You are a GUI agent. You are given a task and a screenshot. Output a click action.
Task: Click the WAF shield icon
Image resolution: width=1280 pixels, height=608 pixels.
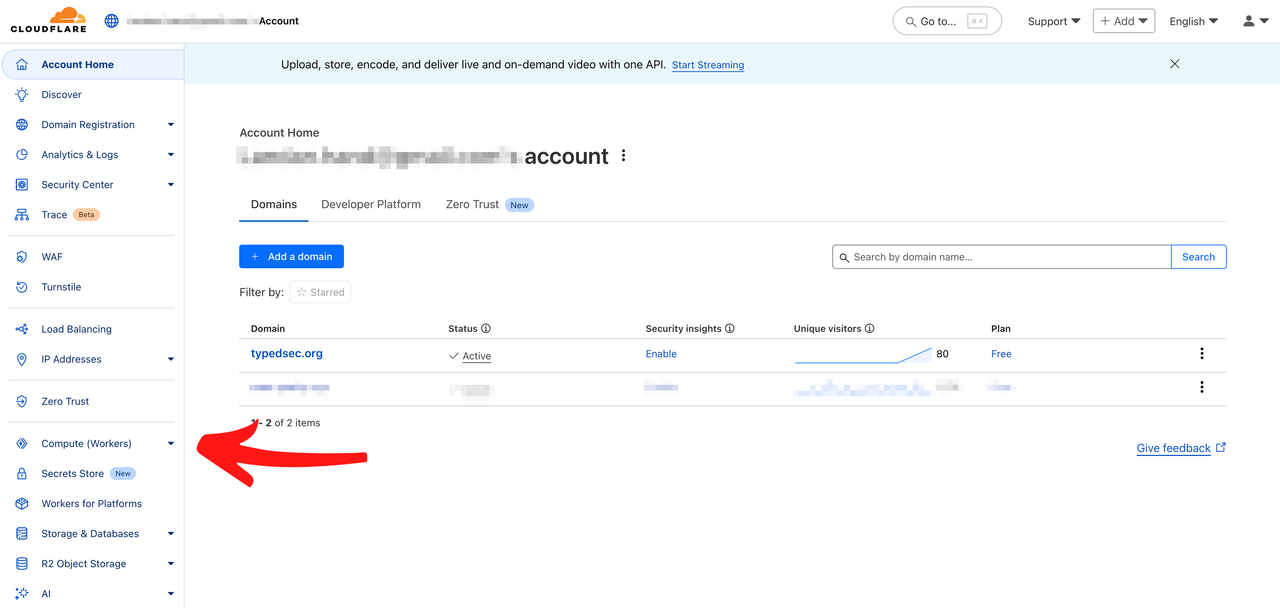pos(22,257)
